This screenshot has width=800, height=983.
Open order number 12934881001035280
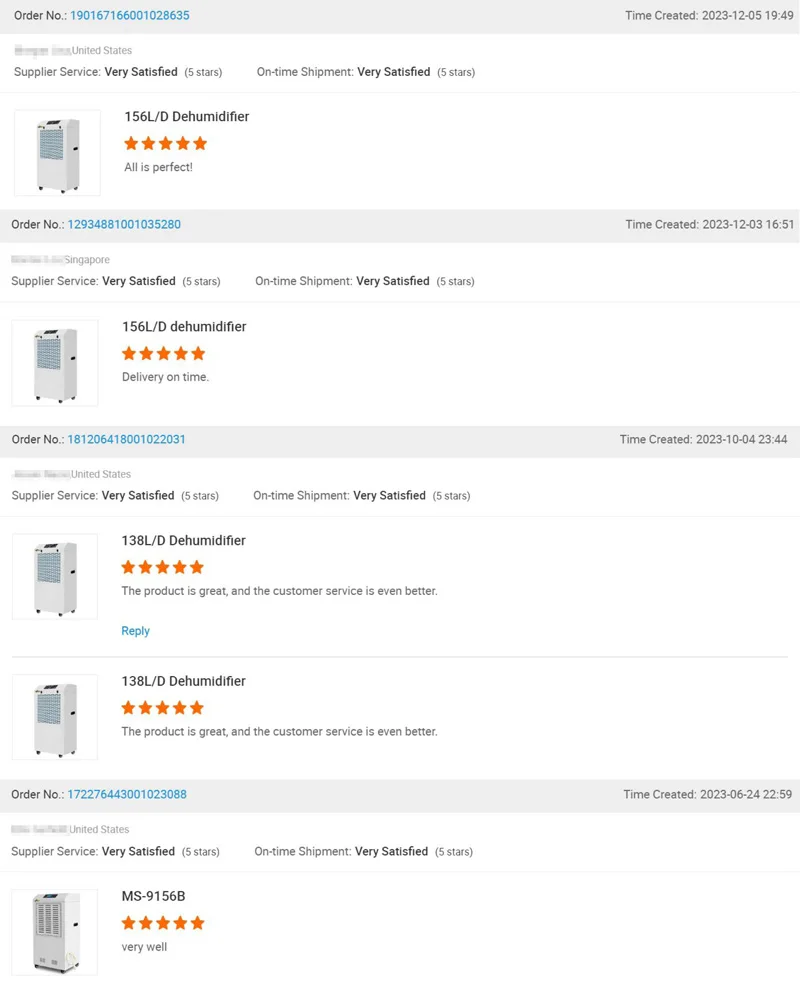(x=124, y=225)
